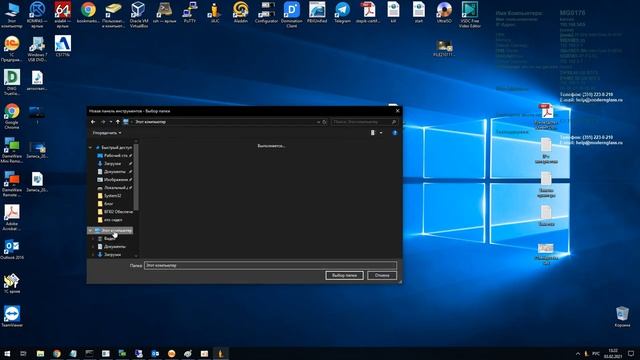Show hidden system tray icons
The height and width of the screenshot is (360, 640).
578,353
